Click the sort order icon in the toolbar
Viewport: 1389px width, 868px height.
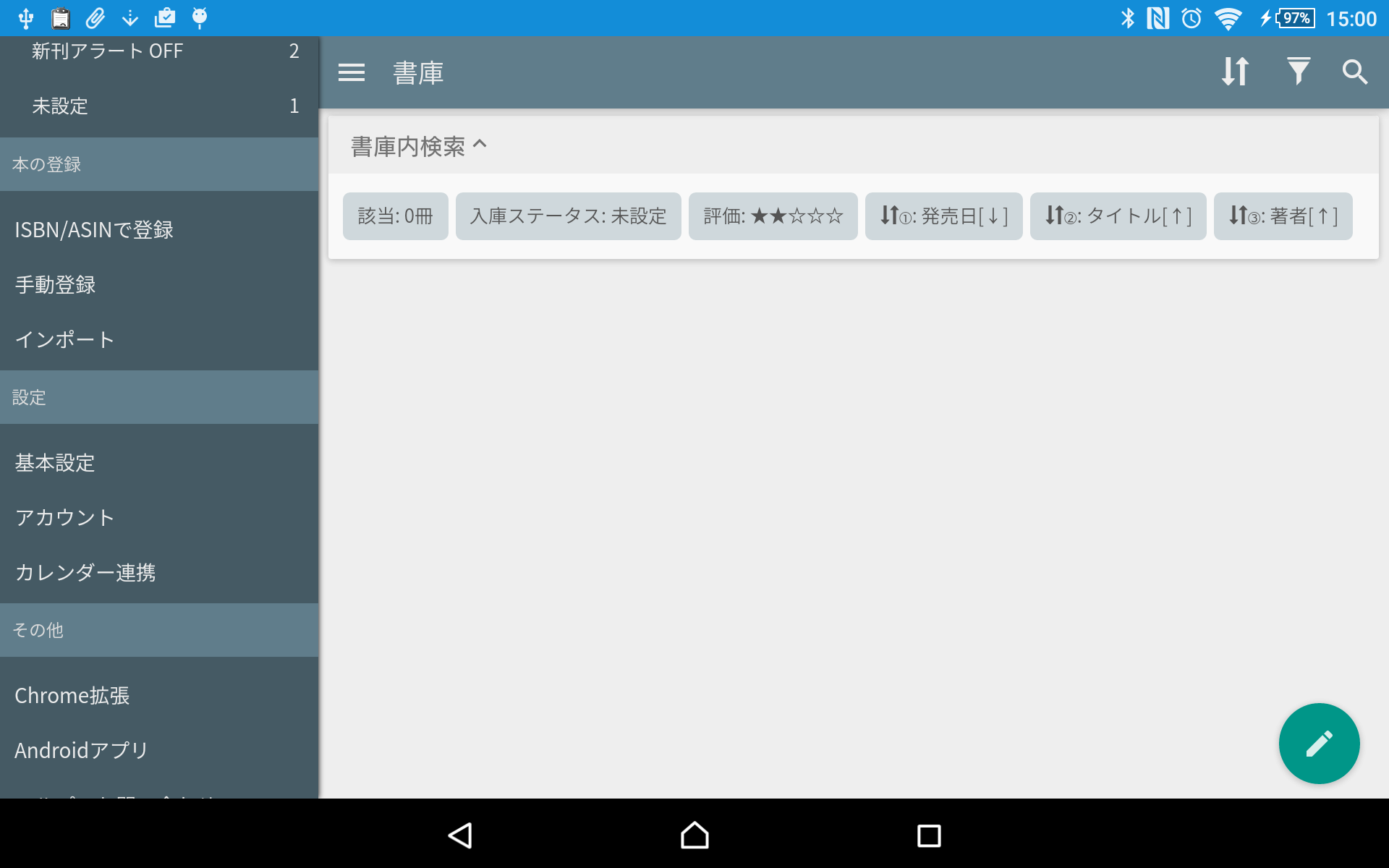point(1234,71)
